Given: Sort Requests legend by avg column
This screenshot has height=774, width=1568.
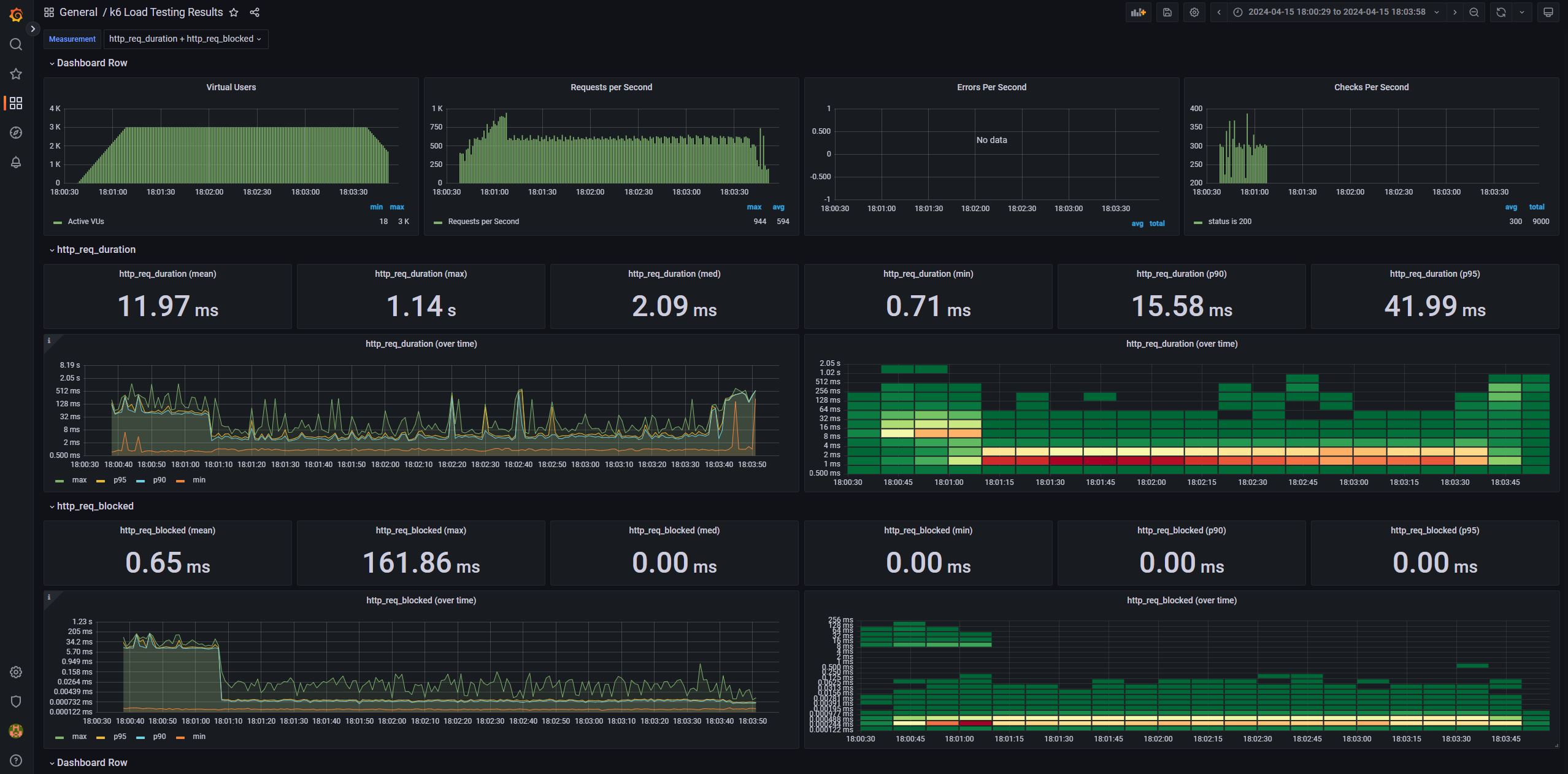Looking at the screenshot, I should pyautogui.click(x=778, y=207).
